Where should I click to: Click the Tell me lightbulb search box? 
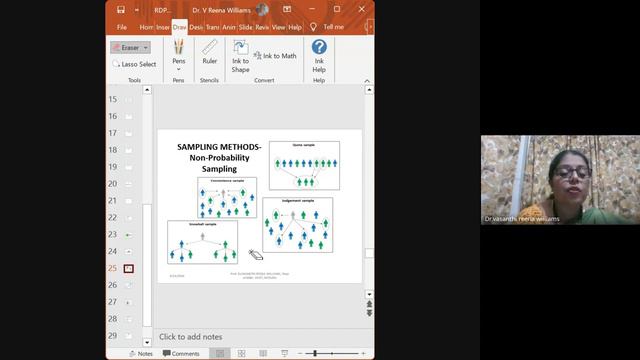(327, 27)
